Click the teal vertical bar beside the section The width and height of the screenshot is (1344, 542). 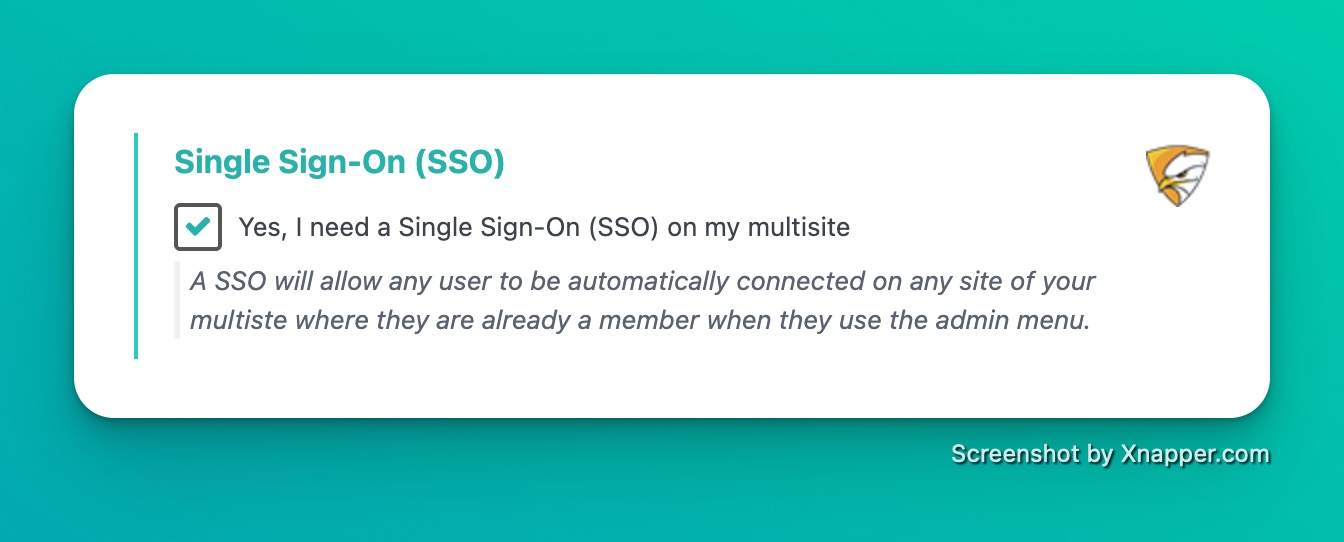(136, 245)
